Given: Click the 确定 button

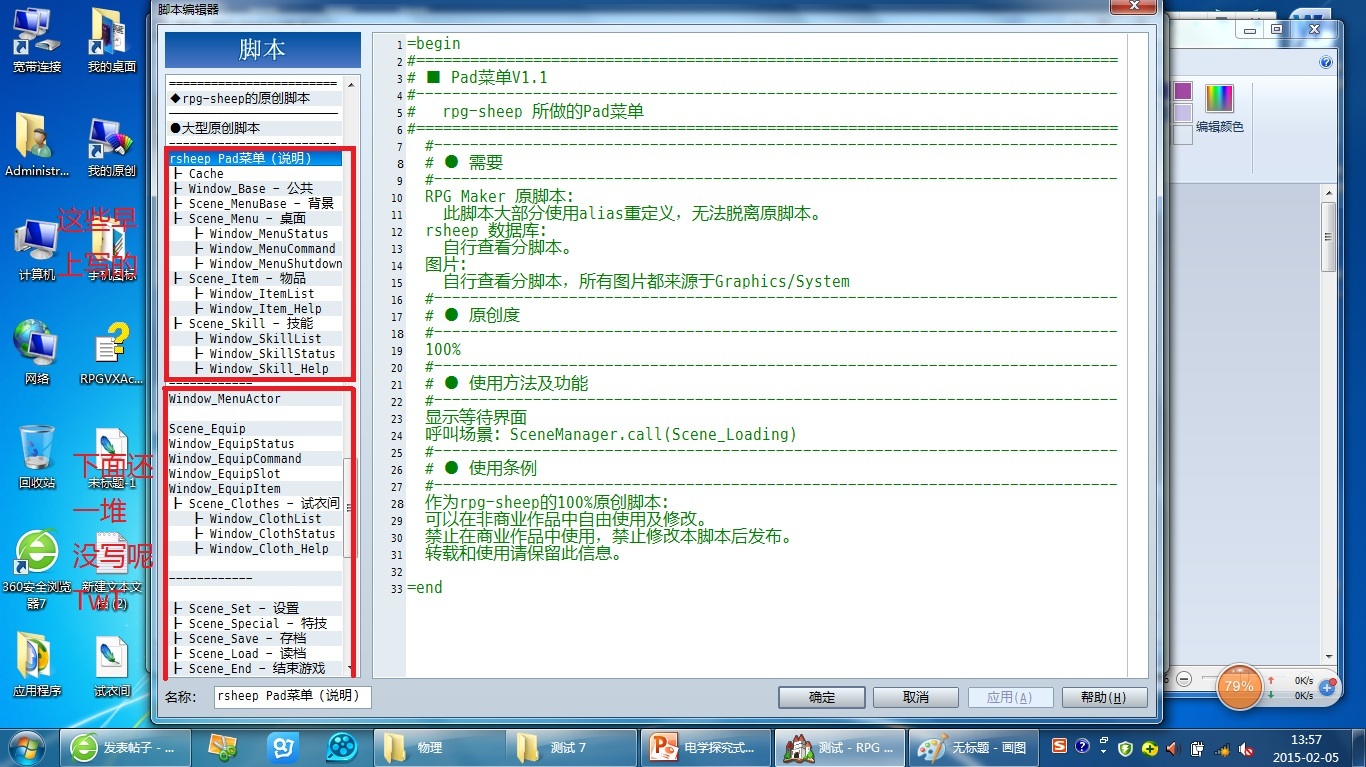Looking at the screenshot, I should click(821, 697).
